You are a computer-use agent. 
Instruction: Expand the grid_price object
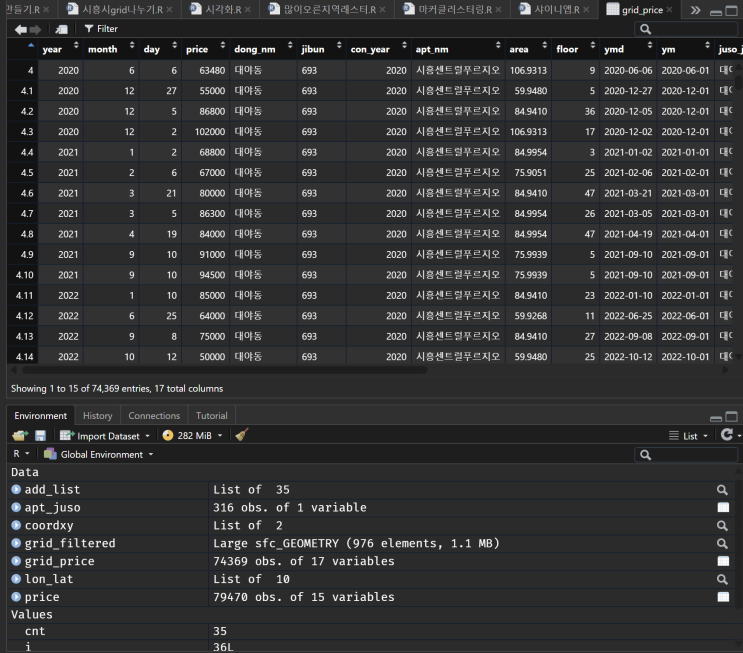pyautogui.click(x=16, y=561)
